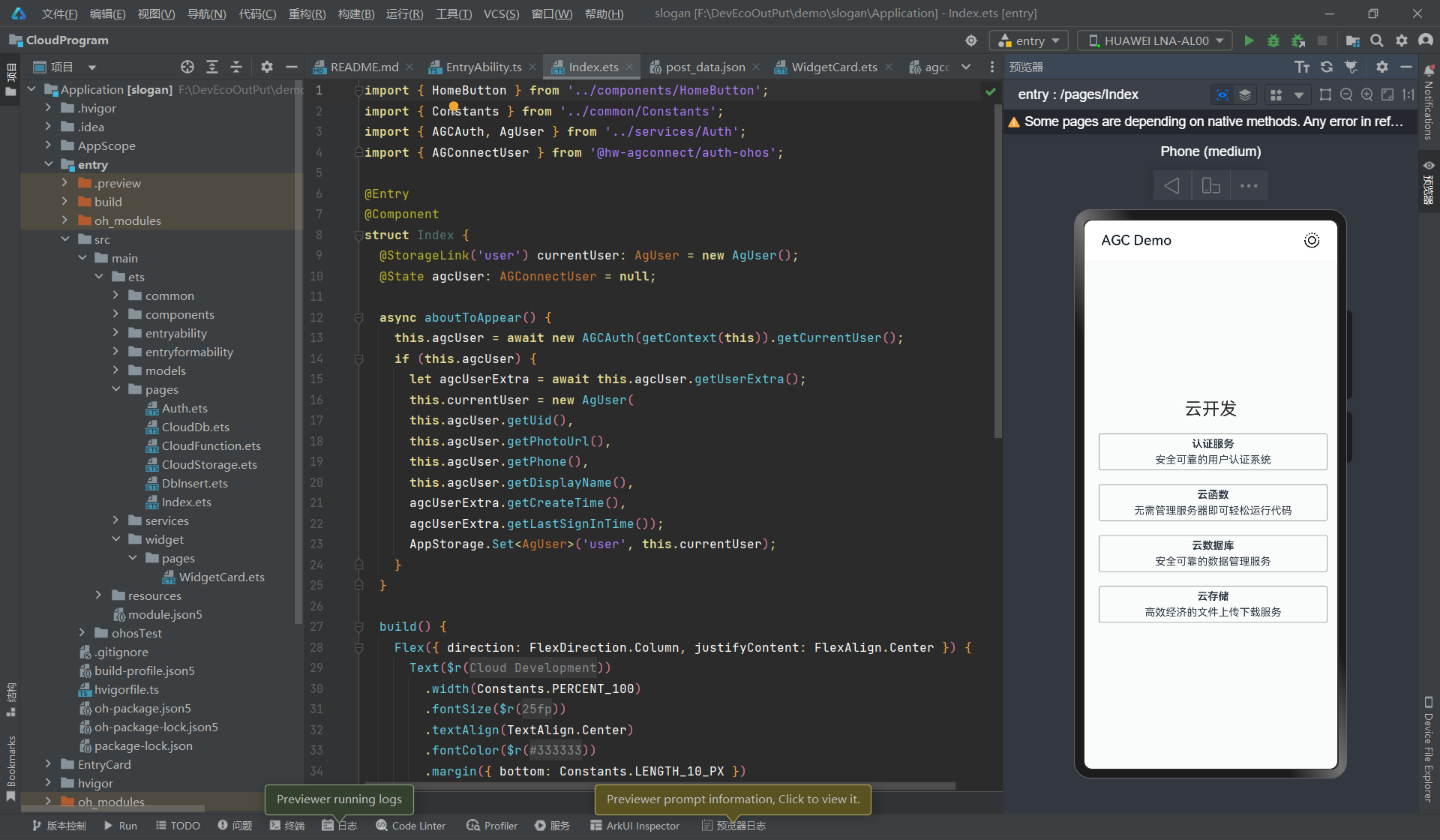This screenshot has height=840, width=1440.
Task: Click the locate file target icon in project panel
Action: click(187, 67)
